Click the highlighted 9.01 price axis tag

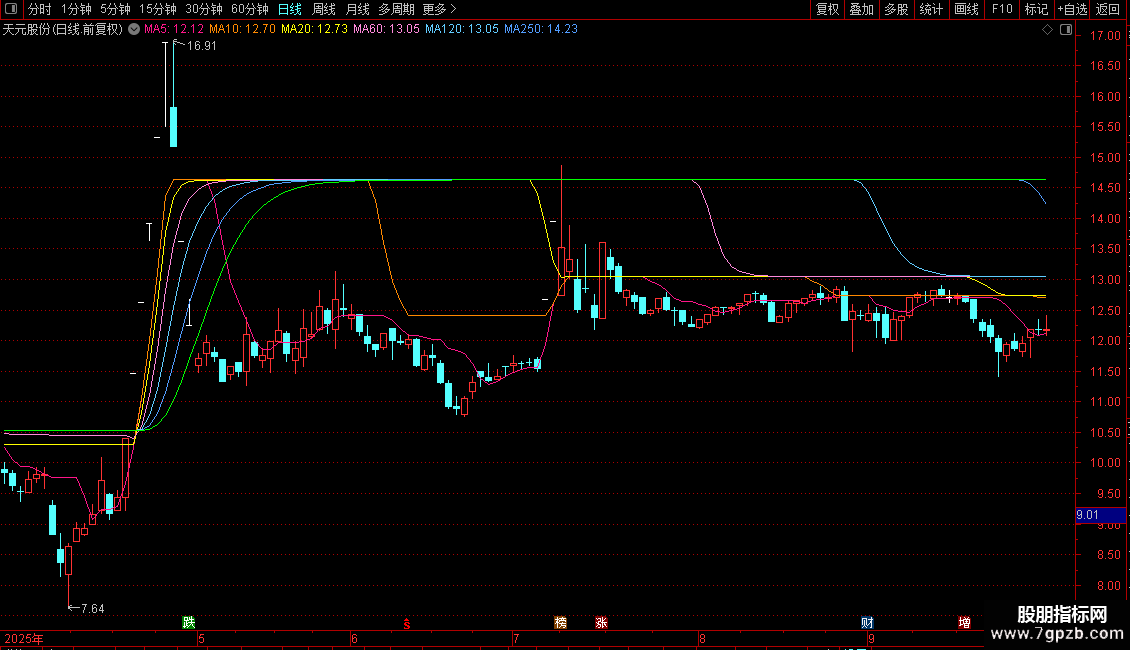1100,515
